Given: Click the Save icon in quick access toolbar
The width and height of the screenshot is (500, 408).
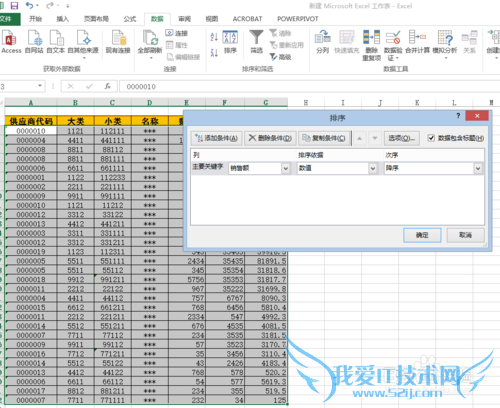Looking at the screenshot, I should (14, 6).
